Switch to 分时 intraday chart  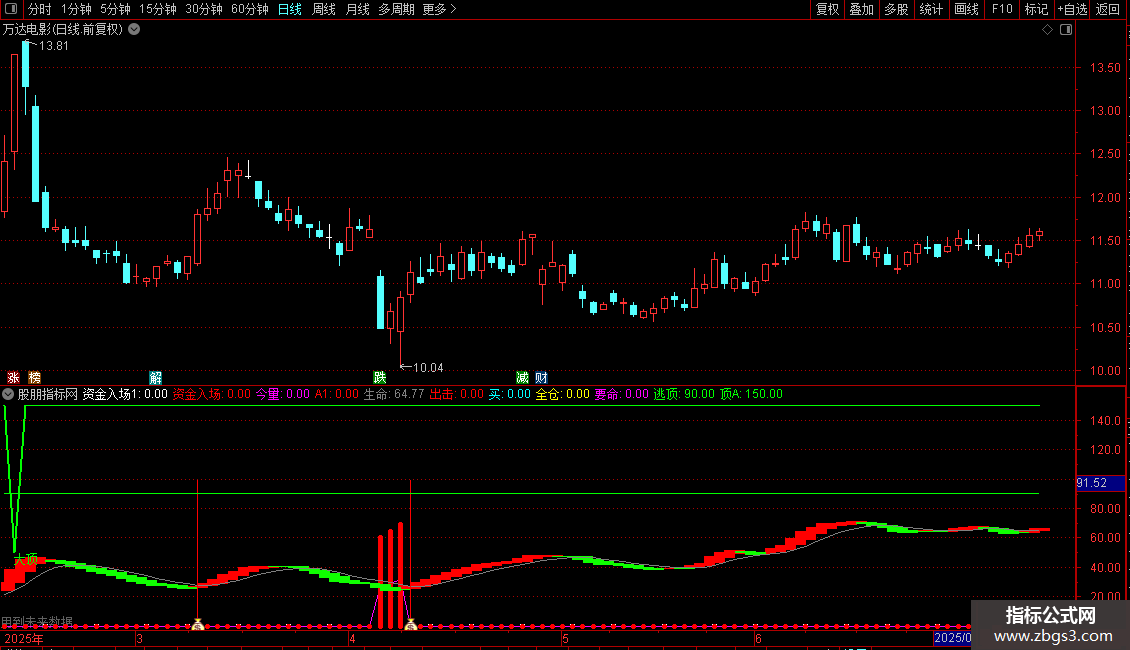click(40, 9)
